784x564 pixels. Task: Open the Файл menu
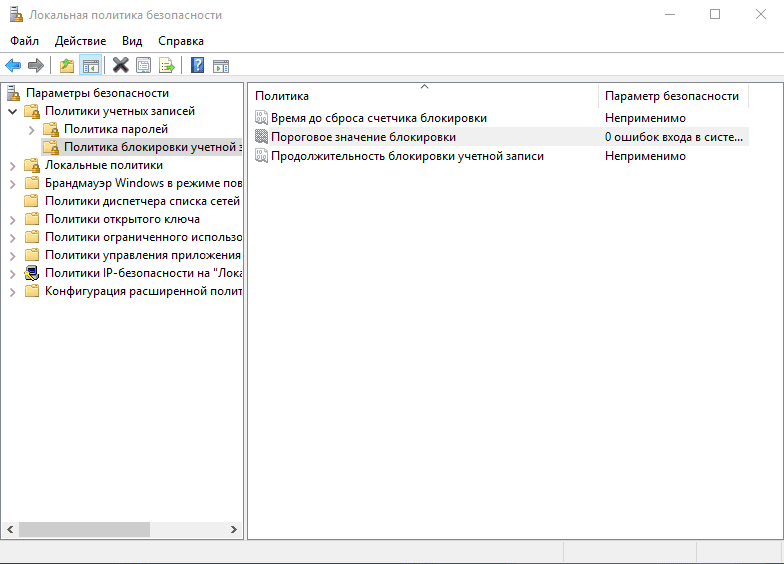click(25, 41)
